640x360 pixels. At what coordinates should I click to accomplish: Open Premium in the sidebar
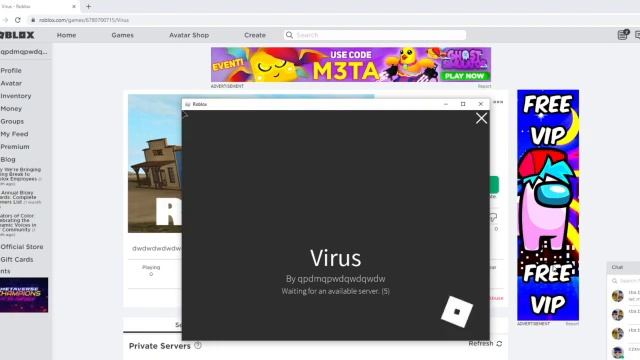tap(15, 147)
